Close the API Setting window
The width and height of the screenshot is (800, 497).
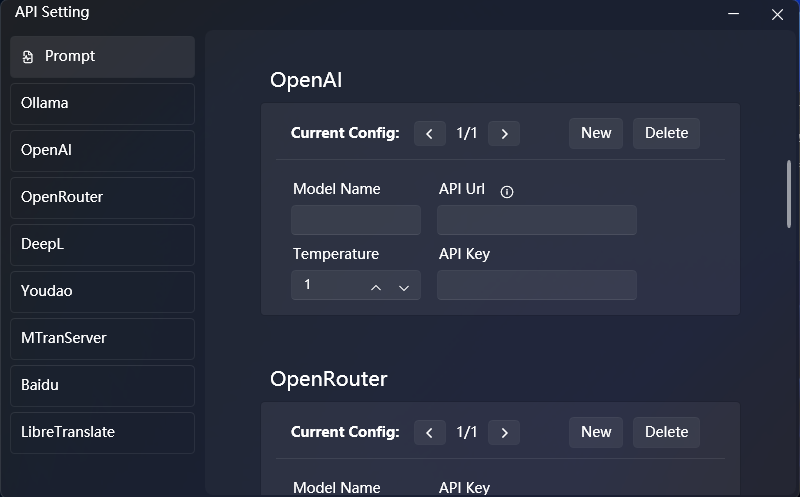pyautogui.click(x=777, y=14)
